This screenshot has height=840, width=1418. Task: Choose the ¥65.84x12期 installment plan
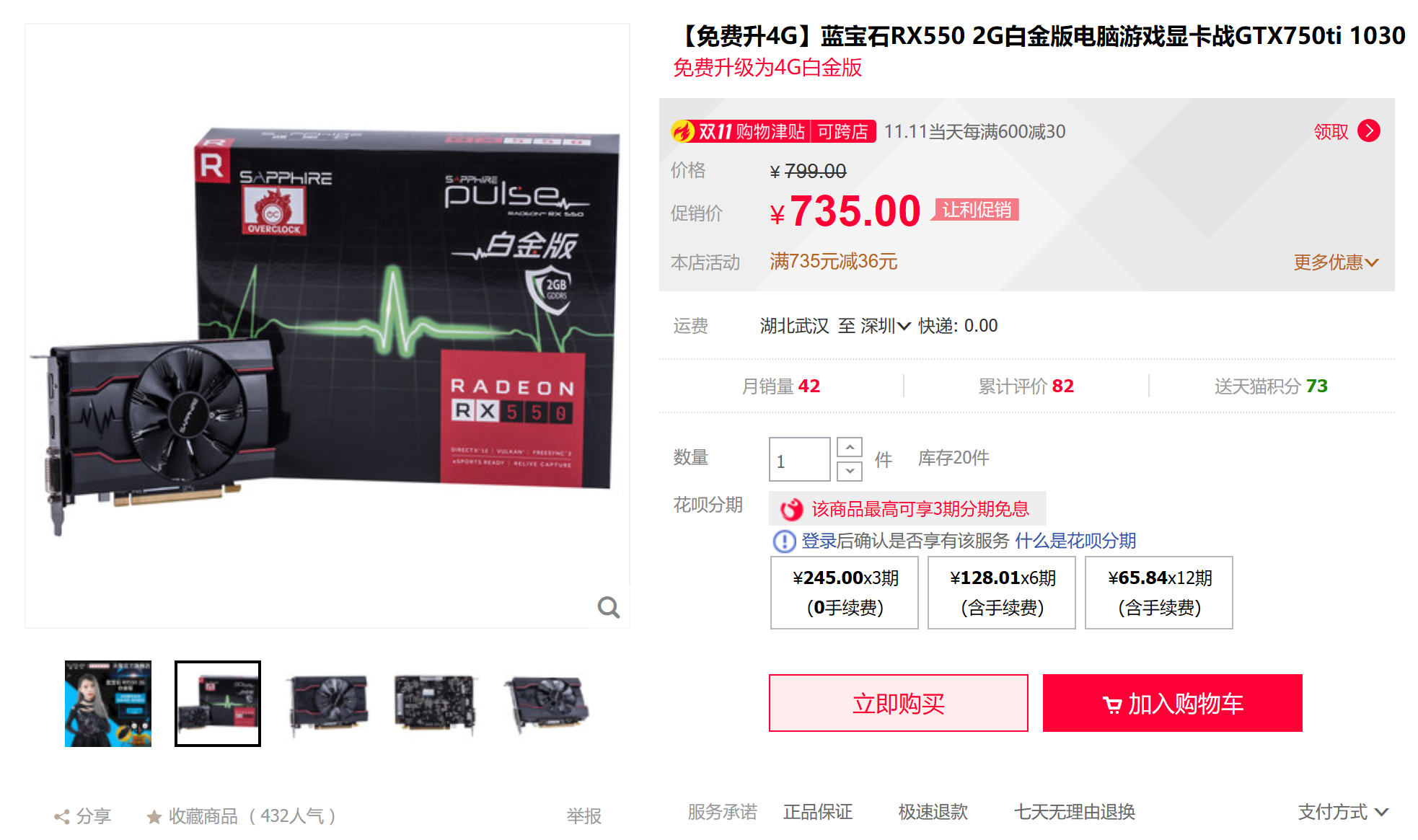tap(1159, 593)
